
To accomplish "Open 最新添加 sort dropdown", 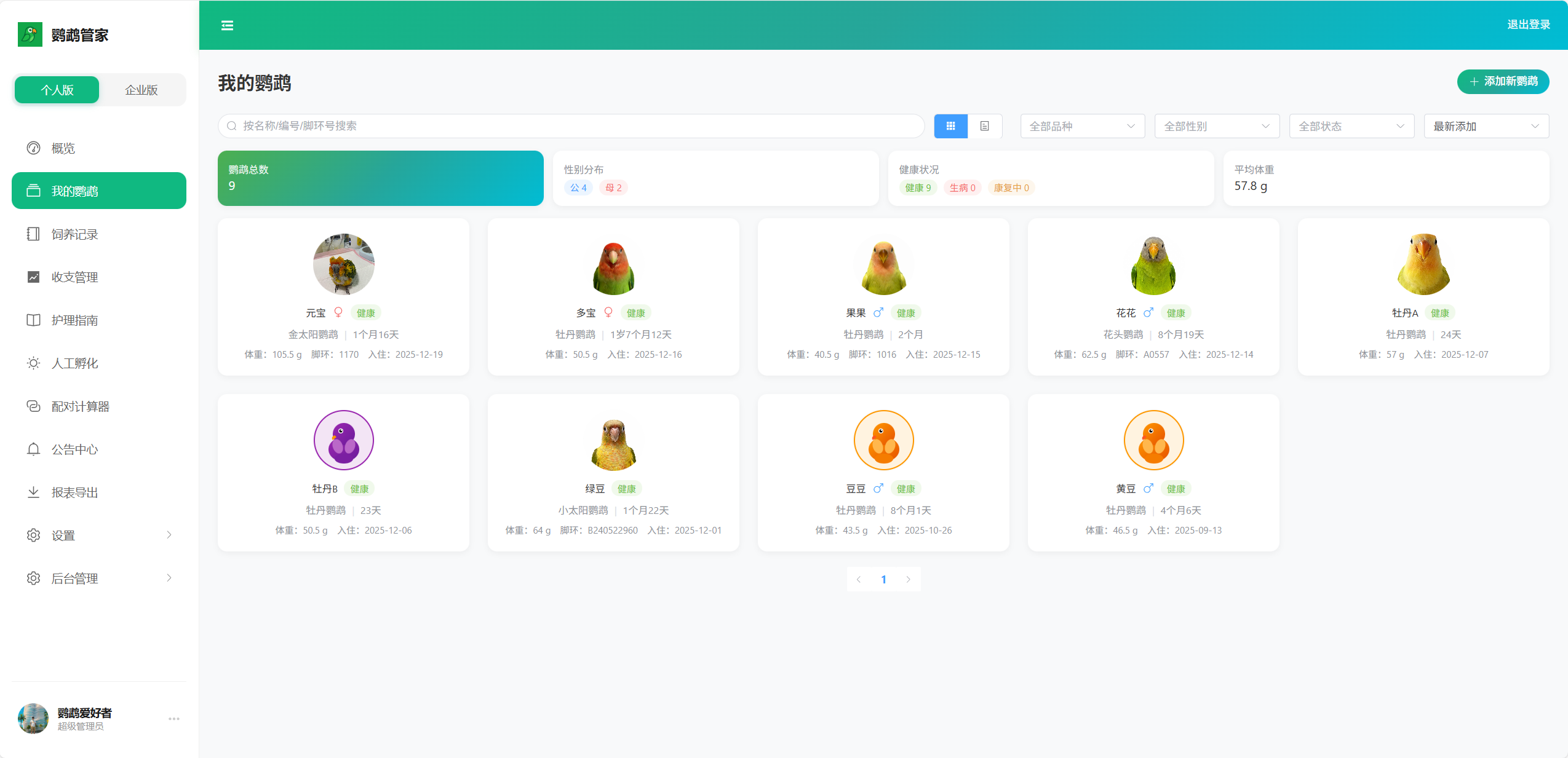I will pos(1486,126).
